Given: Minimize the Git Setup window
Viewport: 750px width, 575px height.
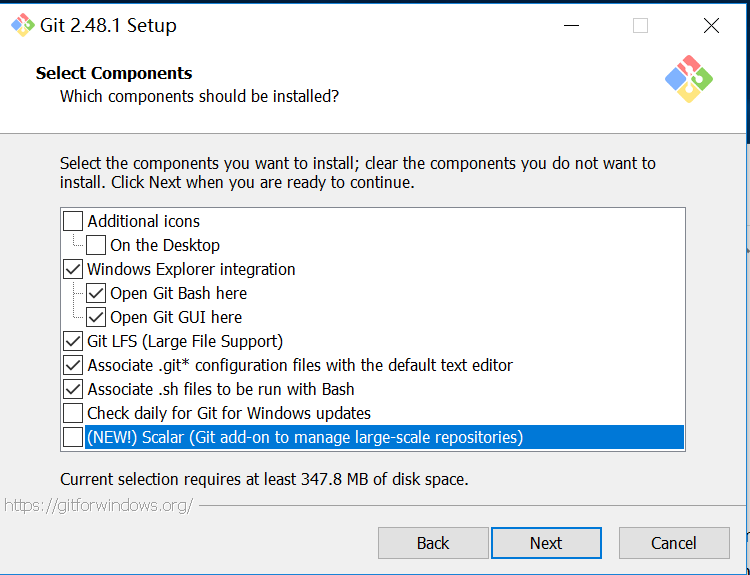Looking at the screenshot, I should tap(571, 25).
